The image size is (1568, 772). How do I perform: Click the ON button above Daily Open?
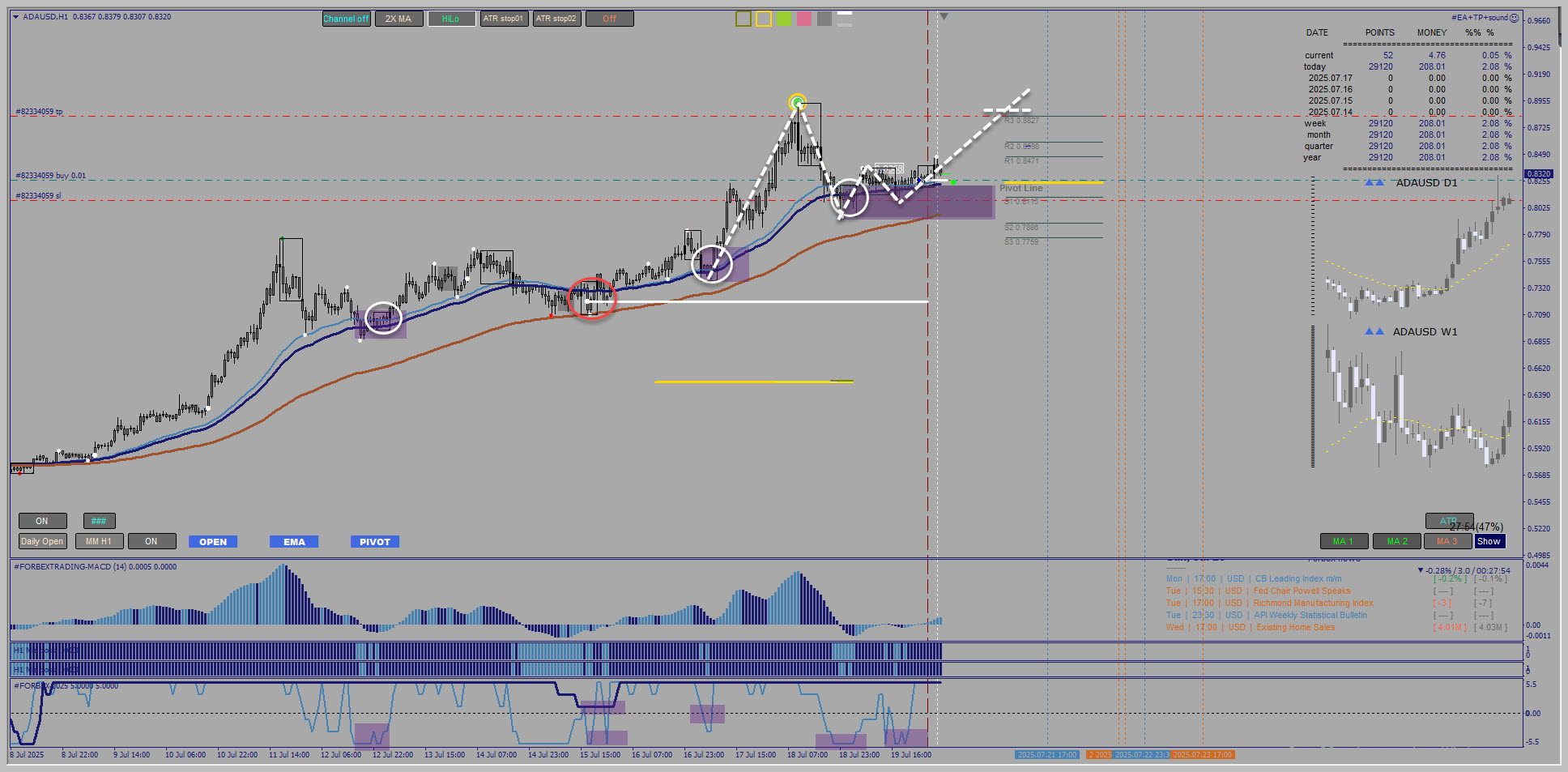[42, 521]
